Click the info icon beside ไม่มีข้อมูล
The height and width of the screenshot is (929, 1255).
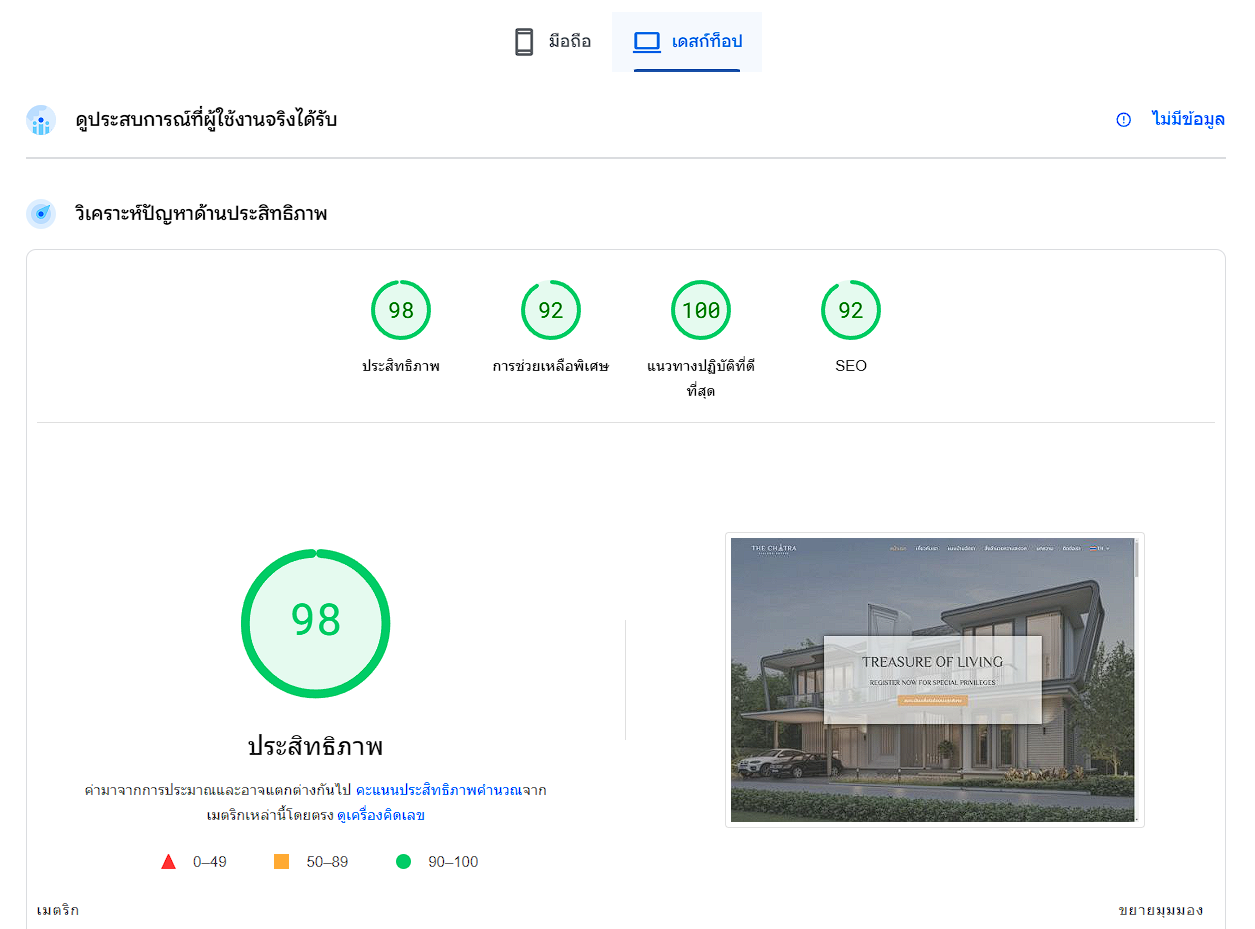pyautogui.click(x=1123, y=120)
